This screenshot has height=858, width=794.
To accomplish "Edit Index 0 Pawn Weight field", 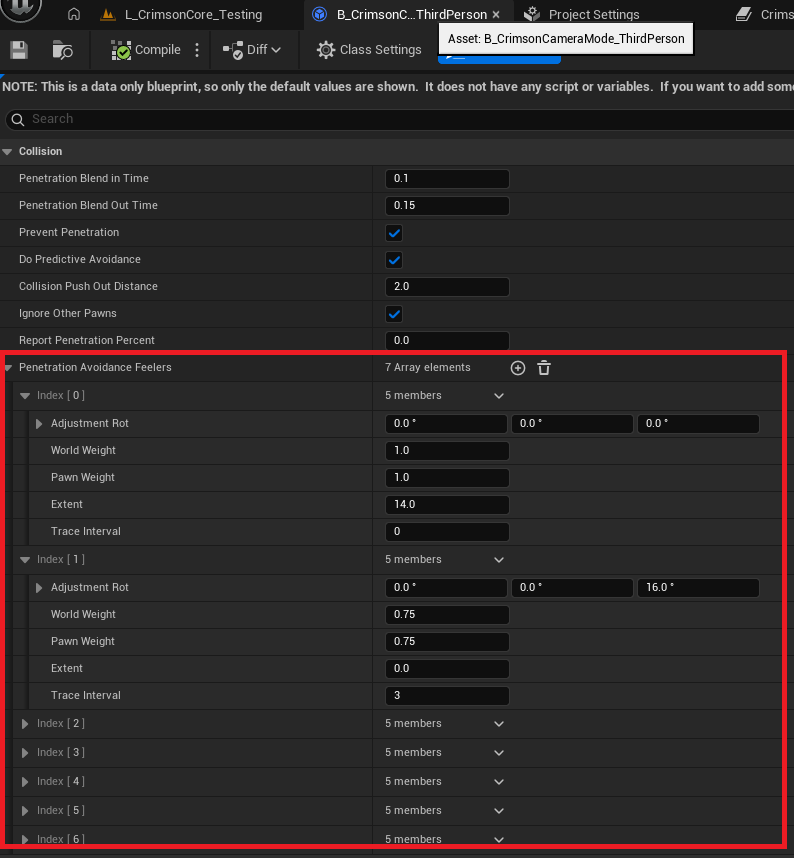I will [447, 477].
